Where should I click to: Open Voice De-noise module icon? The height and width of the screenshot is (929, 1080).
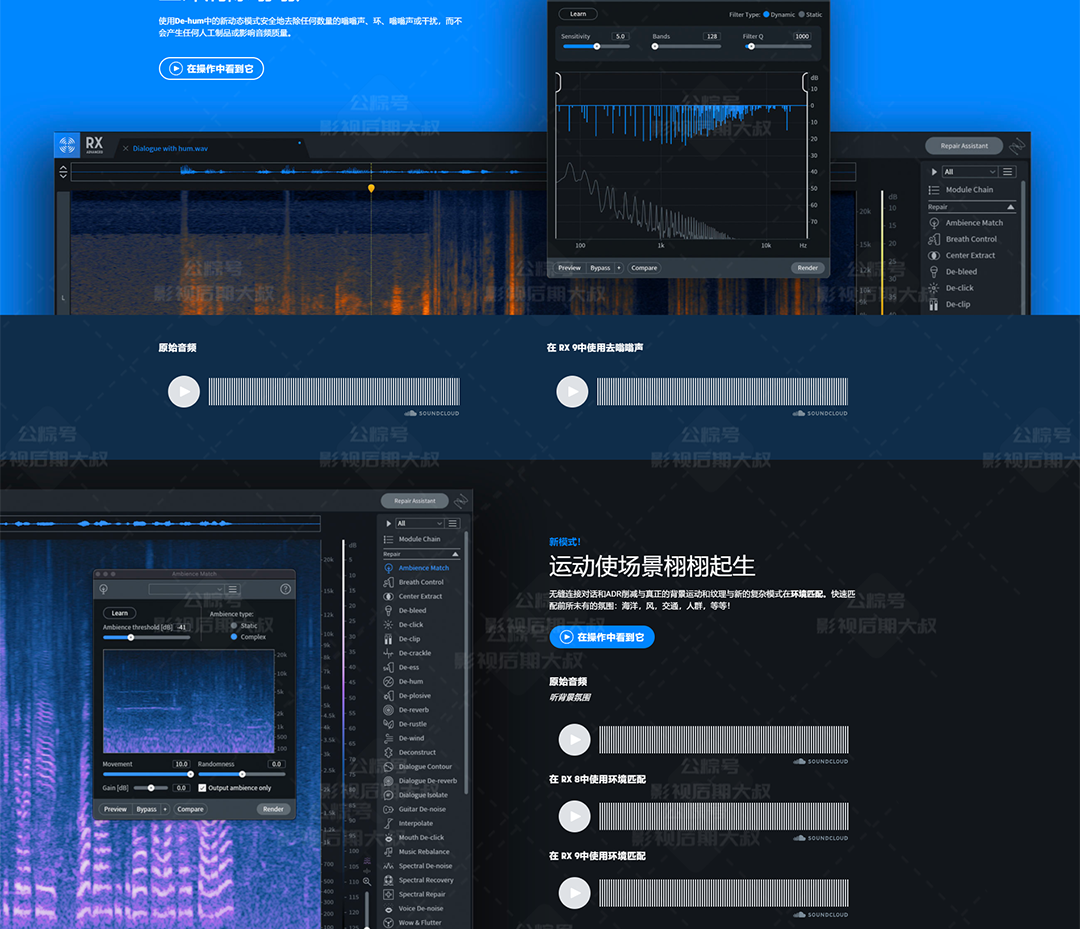click(388, 909)
